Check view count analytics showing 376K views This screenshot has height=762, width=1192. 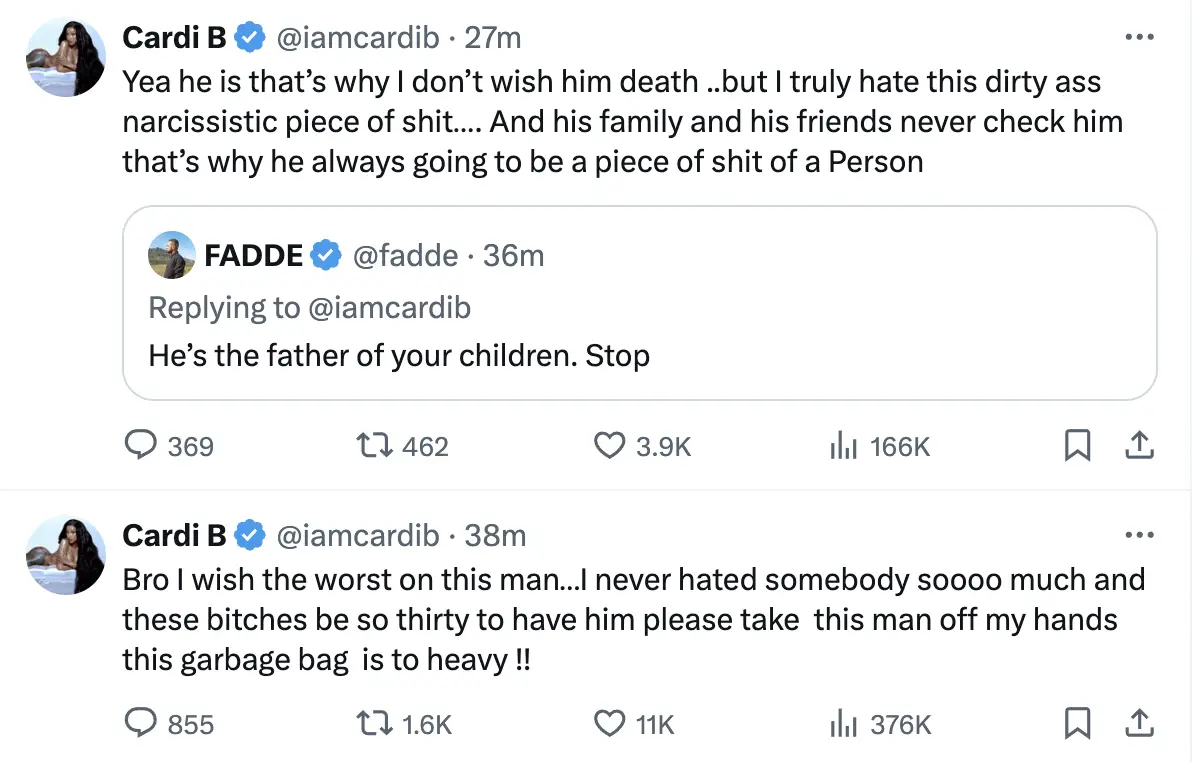pos(845,723)
